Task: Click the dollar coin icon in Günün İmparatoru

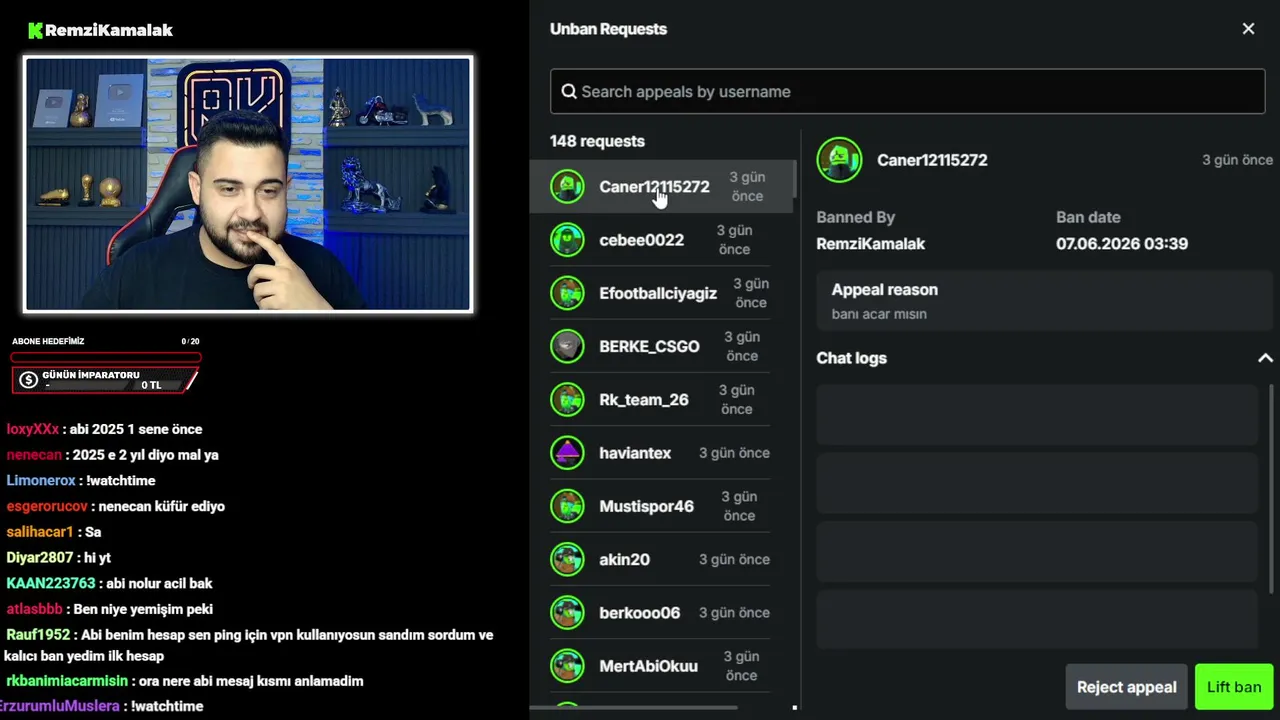Action: 28,380
